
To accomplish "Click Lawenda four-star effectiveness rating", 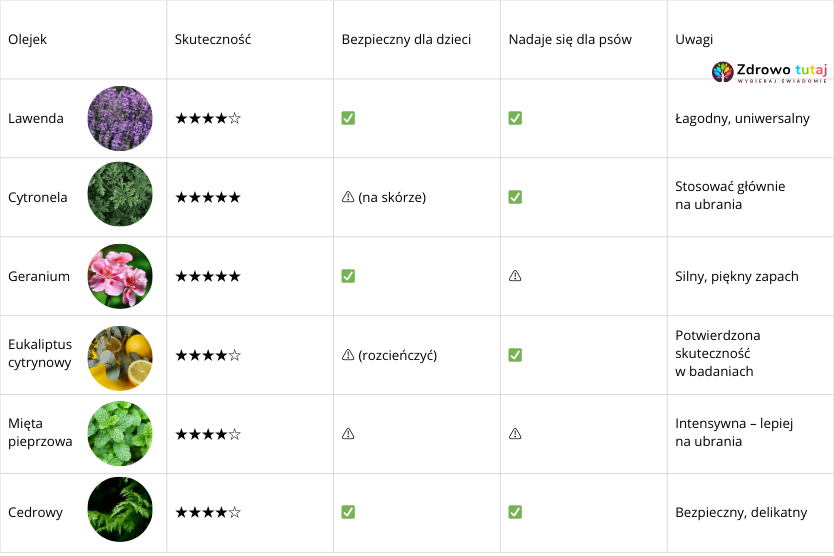I will pyautogui.click(x=208, y=118).
